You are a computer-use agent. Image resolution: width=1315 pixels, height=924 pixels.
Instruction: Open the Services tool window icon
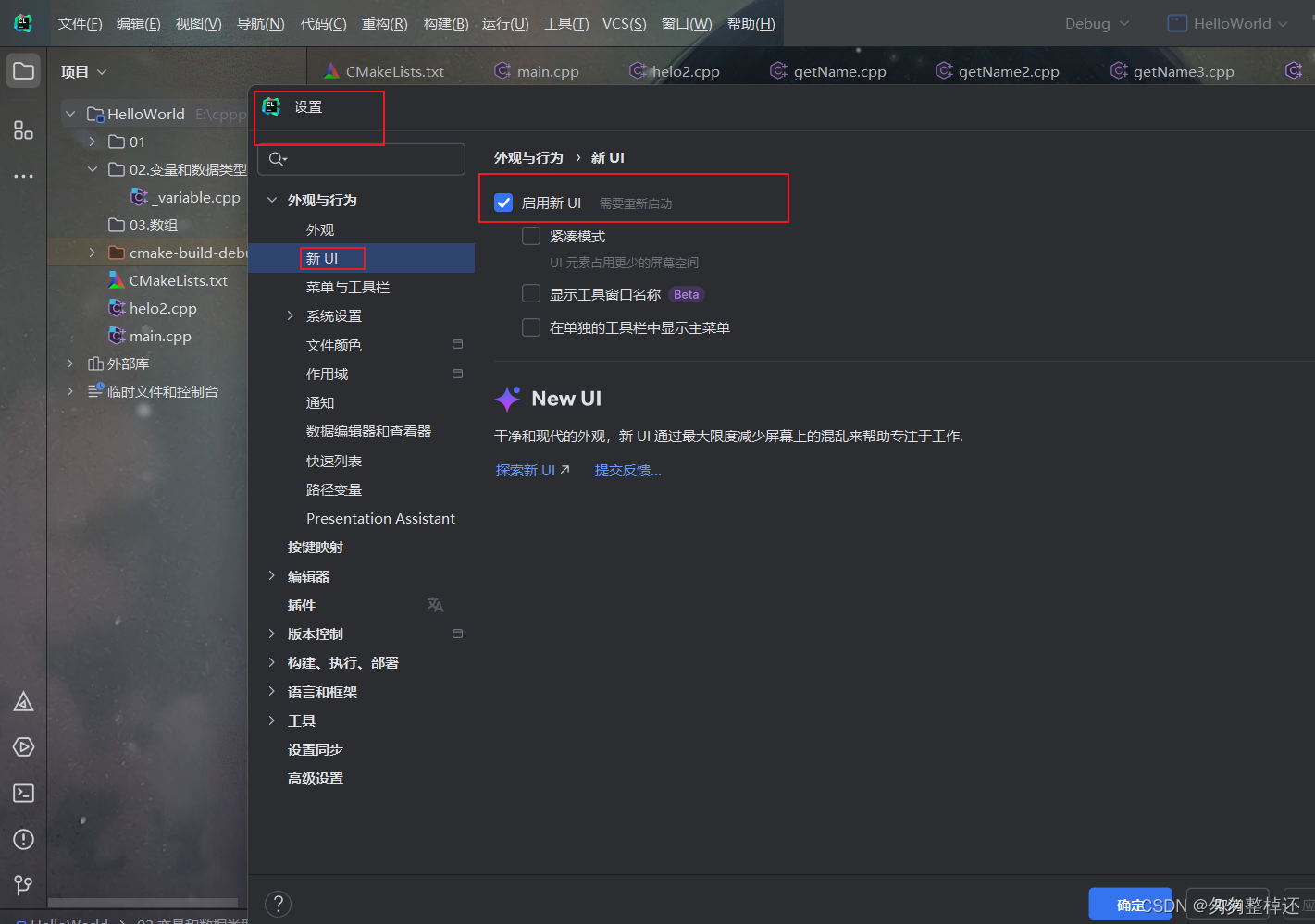click(23, 747)
